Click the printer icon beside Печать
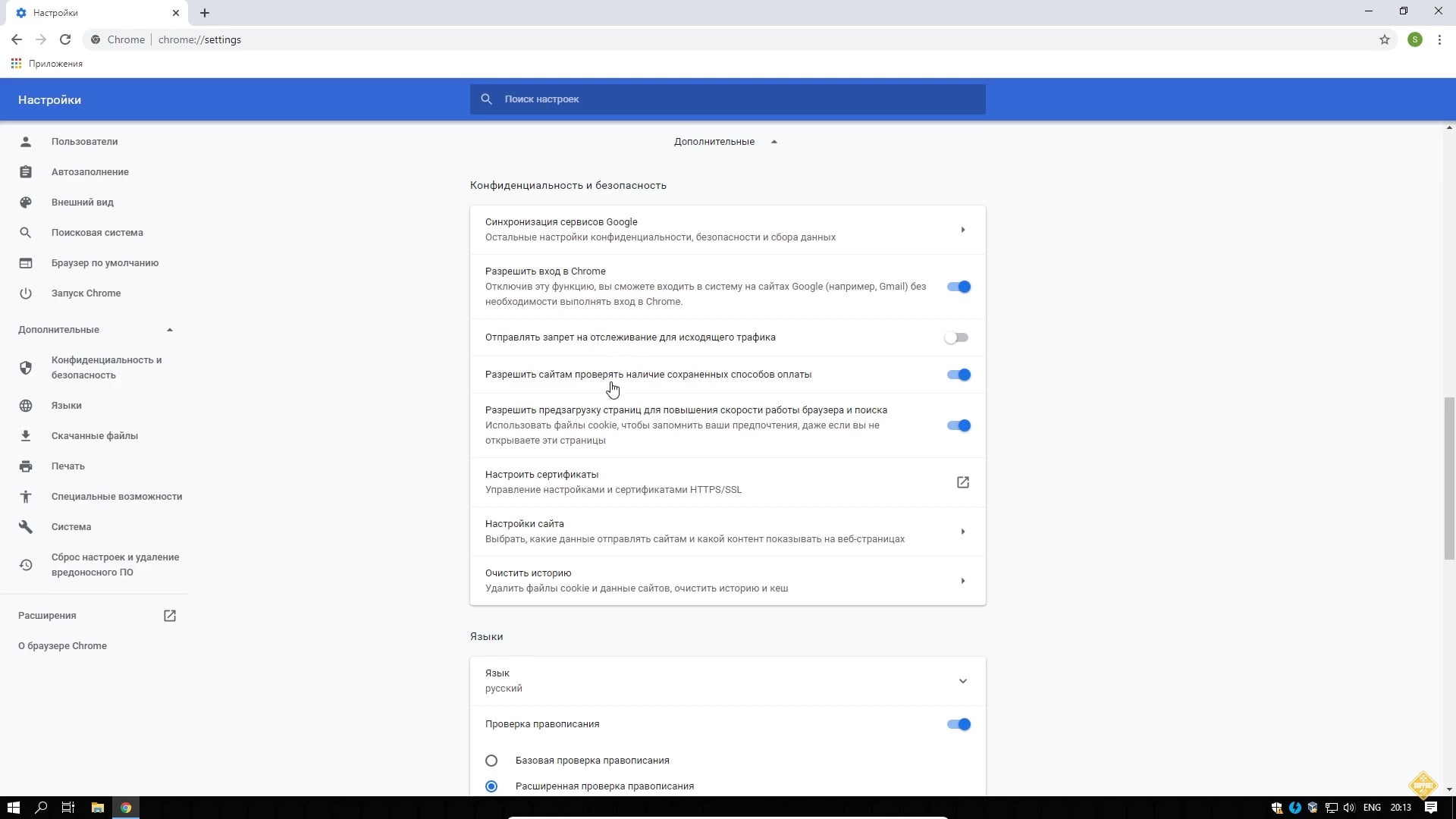Image resolution: width=1456 pixels, height=819 pixels. [26, 466]
